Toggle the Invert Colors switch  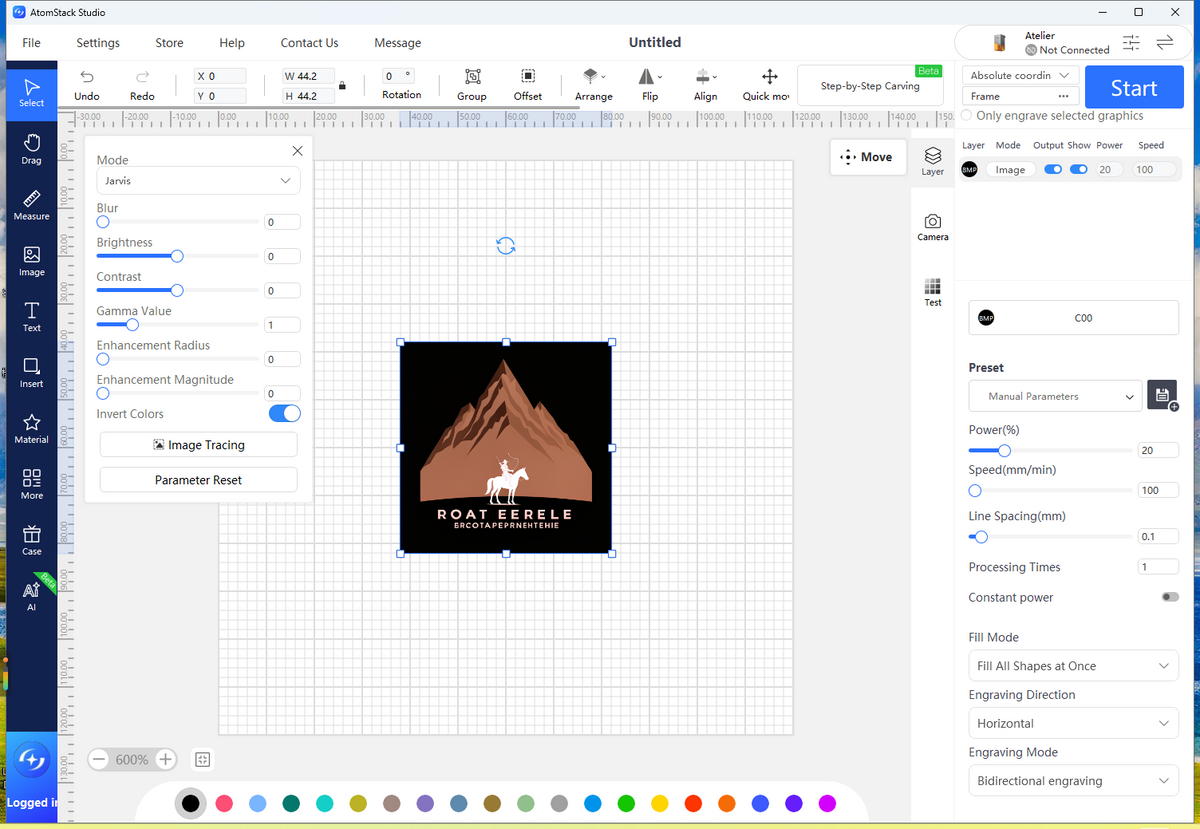tap(284, 413)
